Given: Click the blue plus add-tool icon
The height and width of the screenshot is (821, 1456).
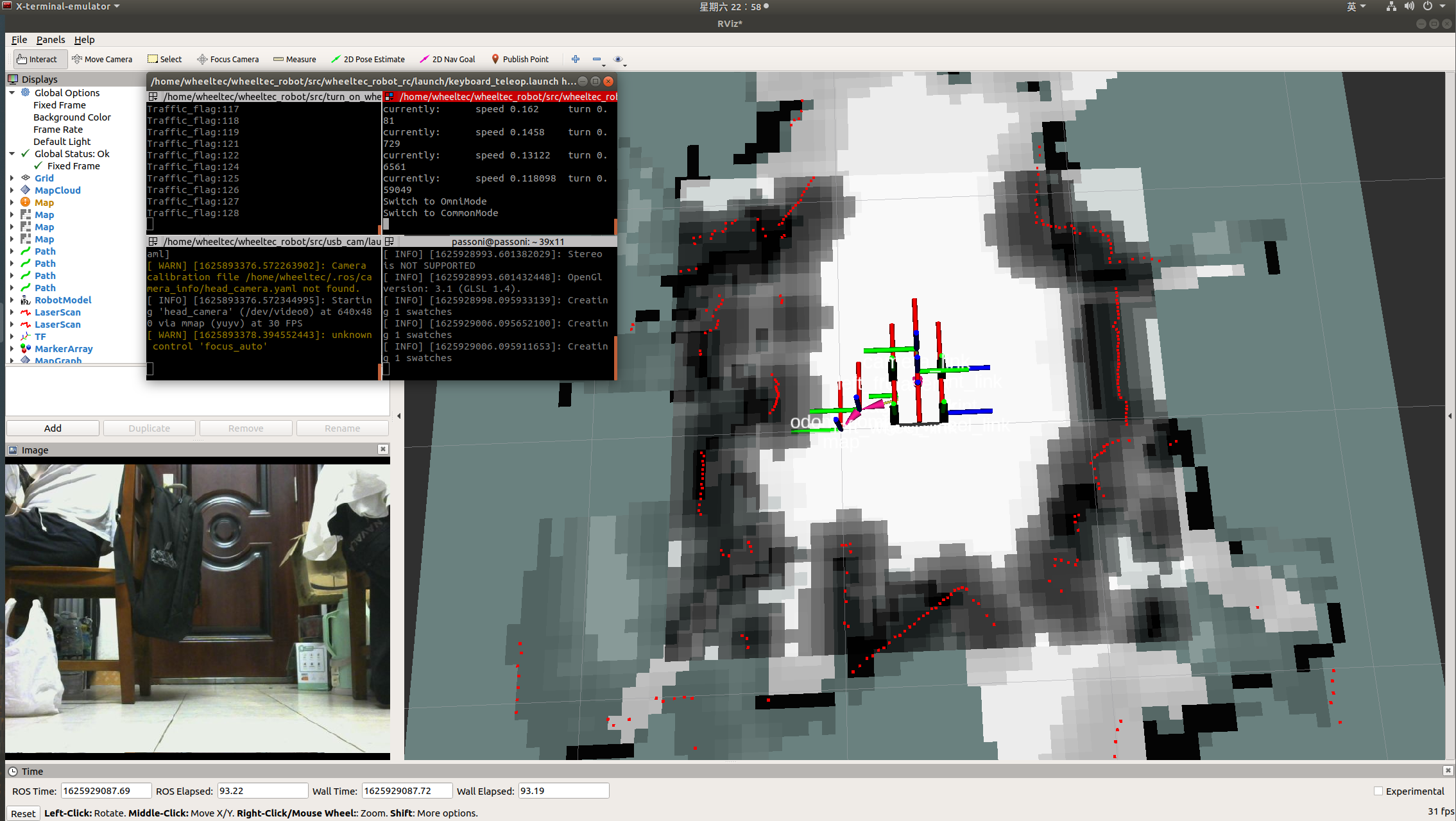Looking at the screenshot, I should [x=576, y=59].
